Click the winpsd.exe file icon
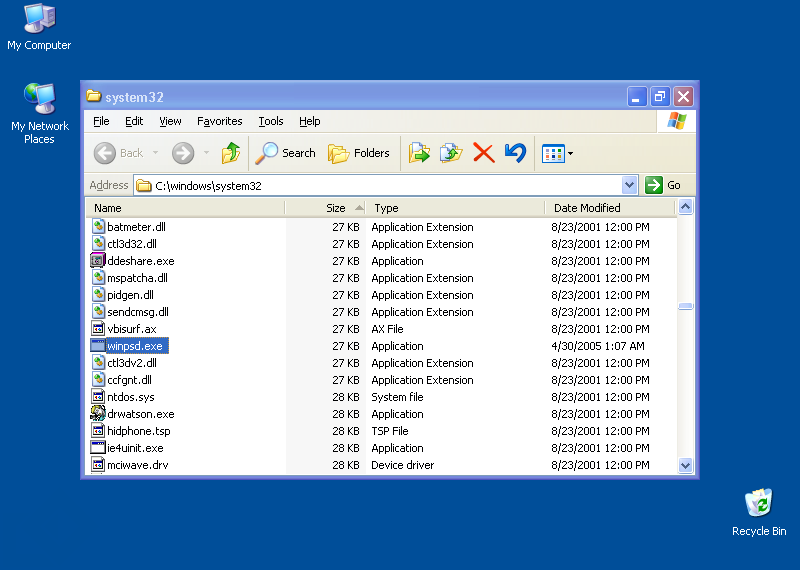Viewport: 800px width, 570px height. click(97, 345)
